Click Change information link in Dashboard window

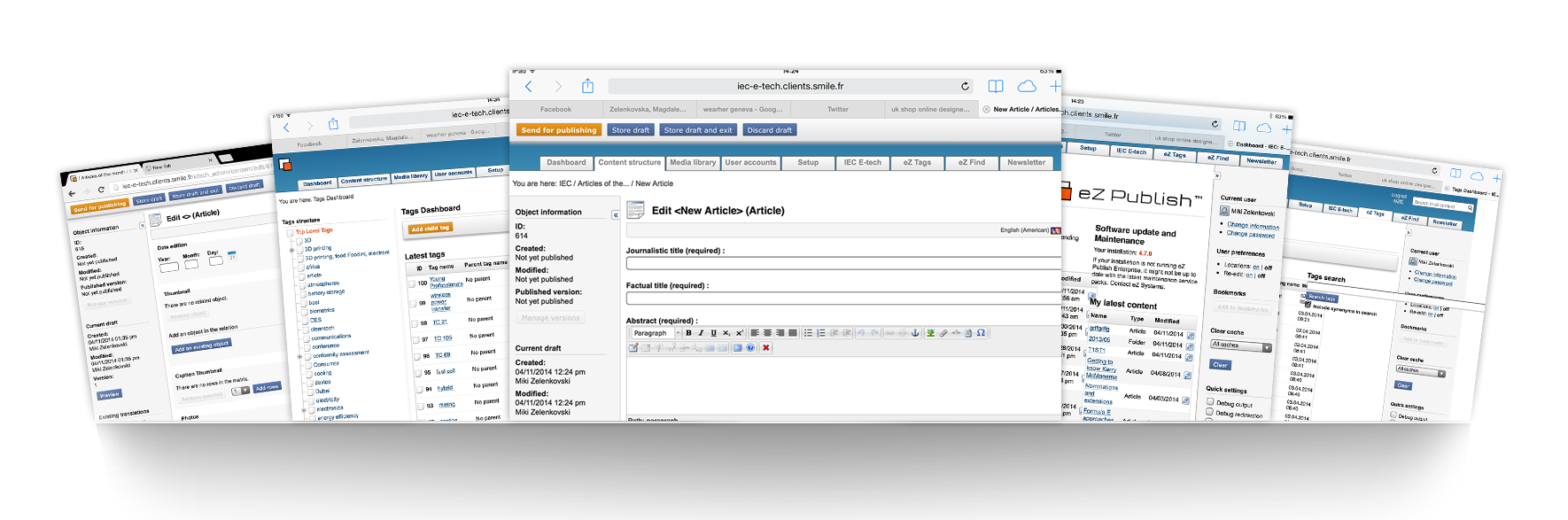[x=1253, y=225]
